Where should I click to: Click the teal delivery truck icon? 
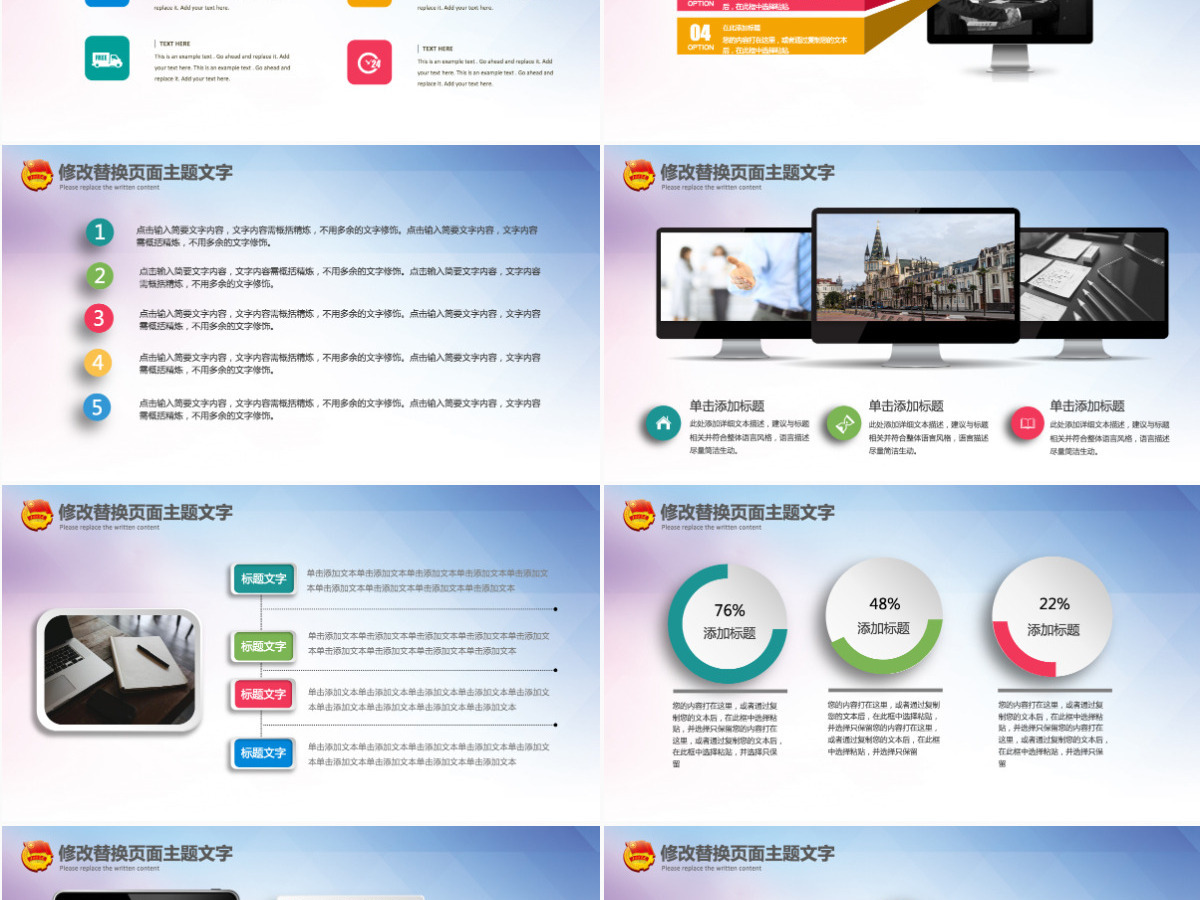[x=107, y=58]
